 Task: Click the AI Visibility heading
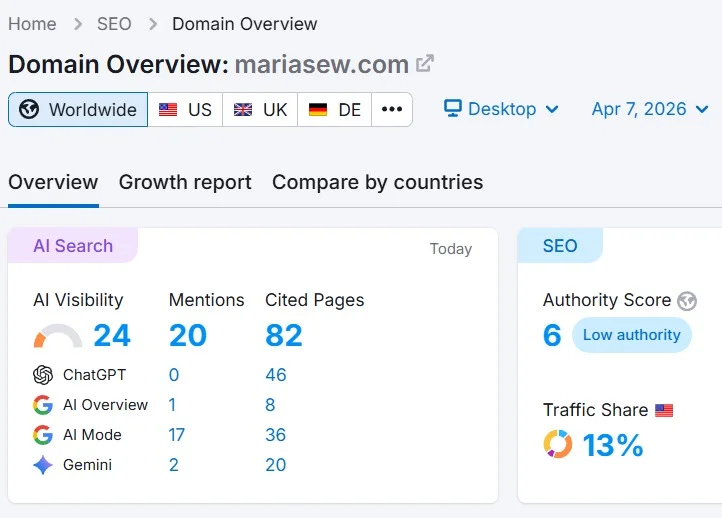(x=78, y=300)
